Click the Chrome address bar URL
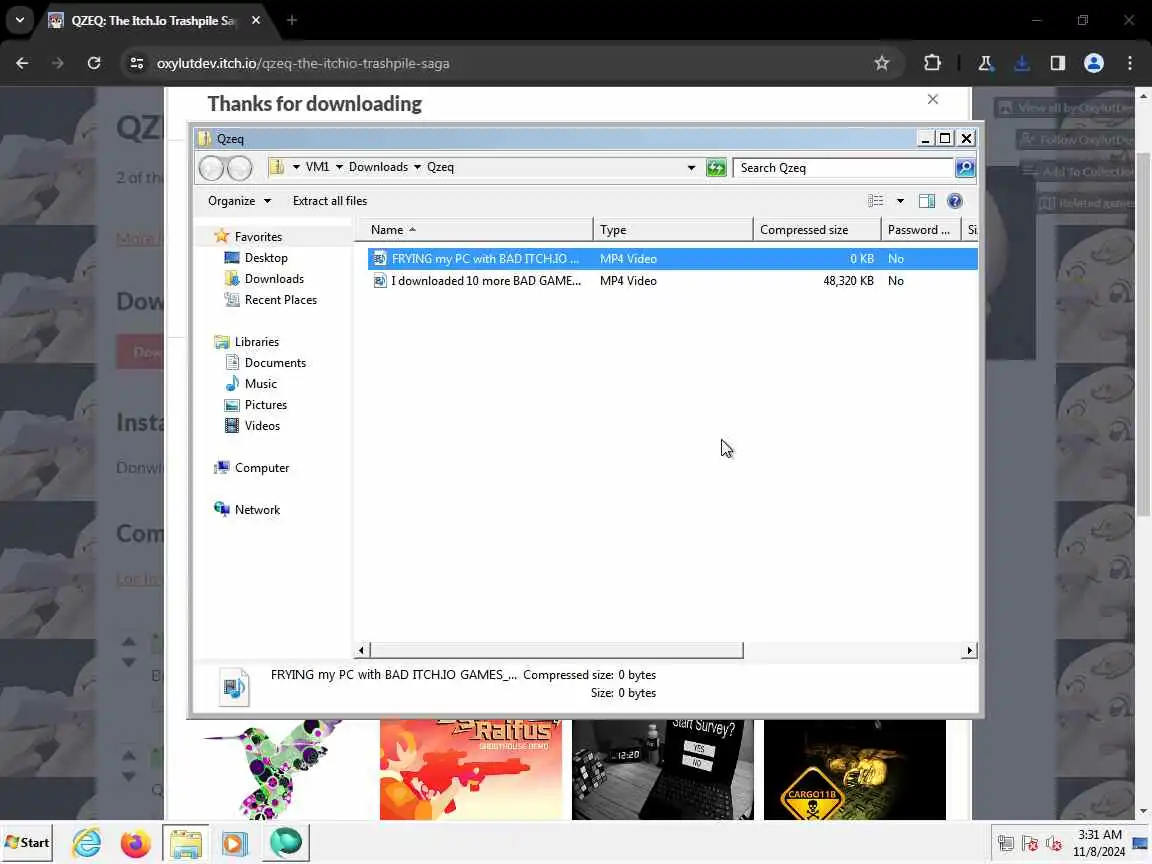 (x=303, y=63)
